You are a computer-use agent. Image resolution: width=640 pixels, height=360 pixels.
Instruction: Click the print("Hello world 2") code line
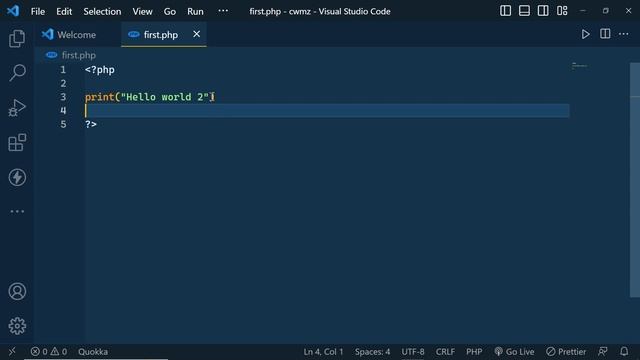(149, 97)
